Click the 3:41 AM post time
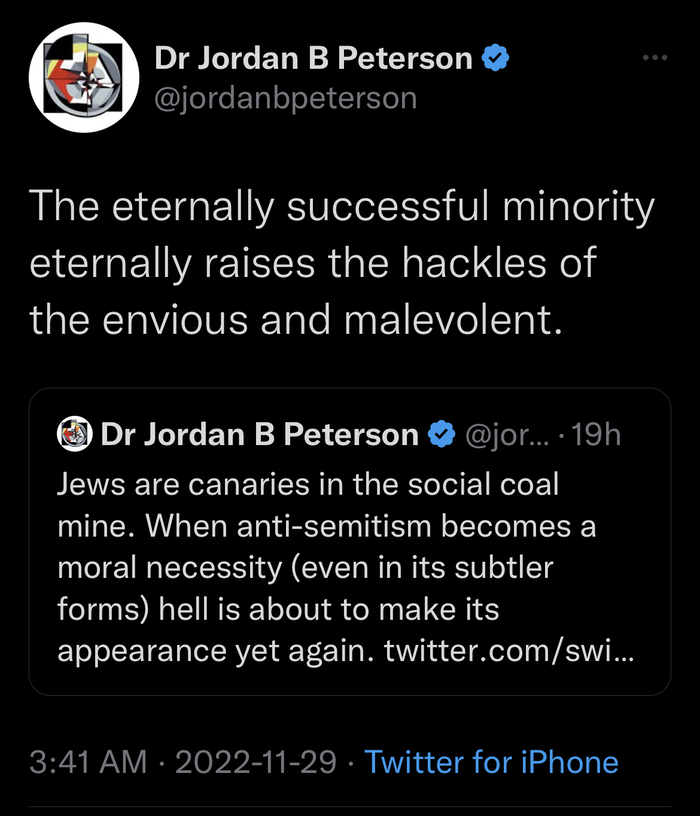The height and width of the screenshot is (816, 700). pos(92,762)
